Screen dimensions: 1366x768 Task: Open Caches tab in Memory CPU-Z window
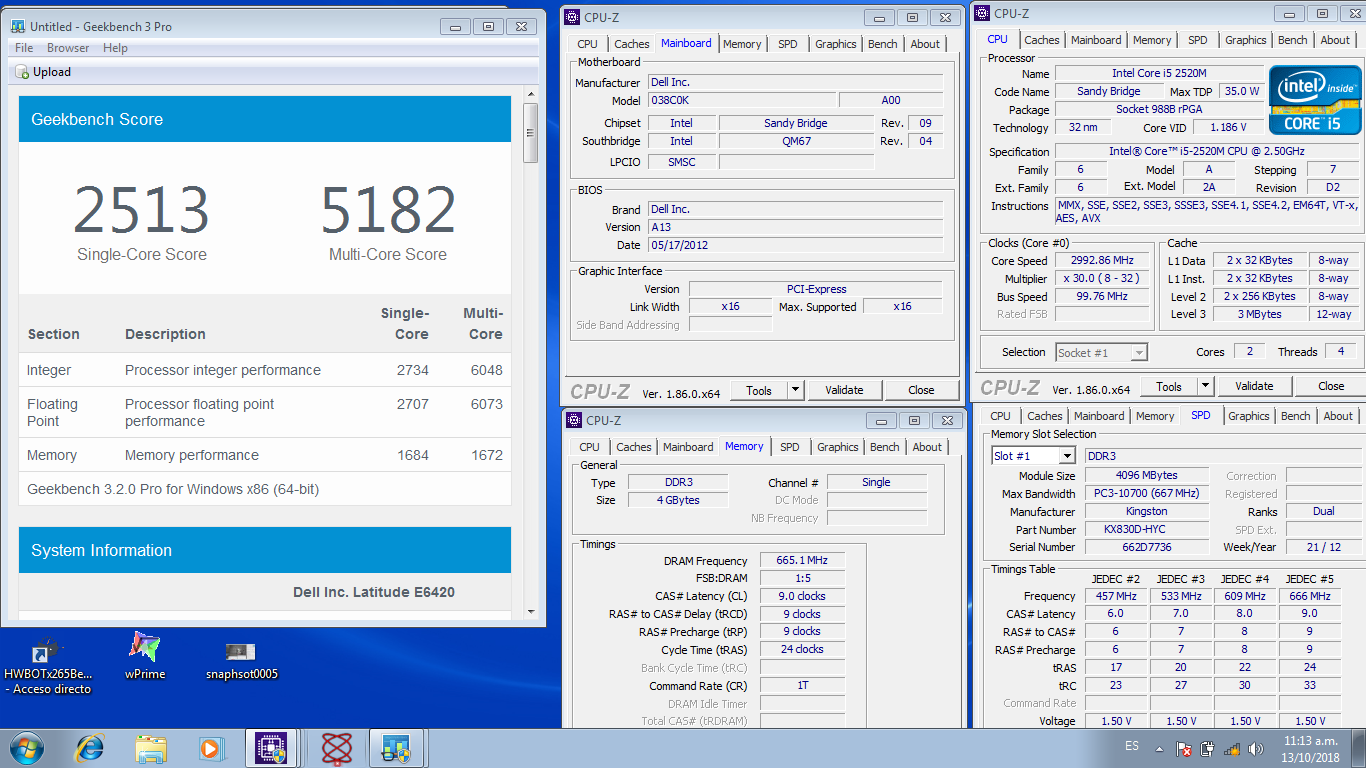pyautogui.click(x=634, y=447)
